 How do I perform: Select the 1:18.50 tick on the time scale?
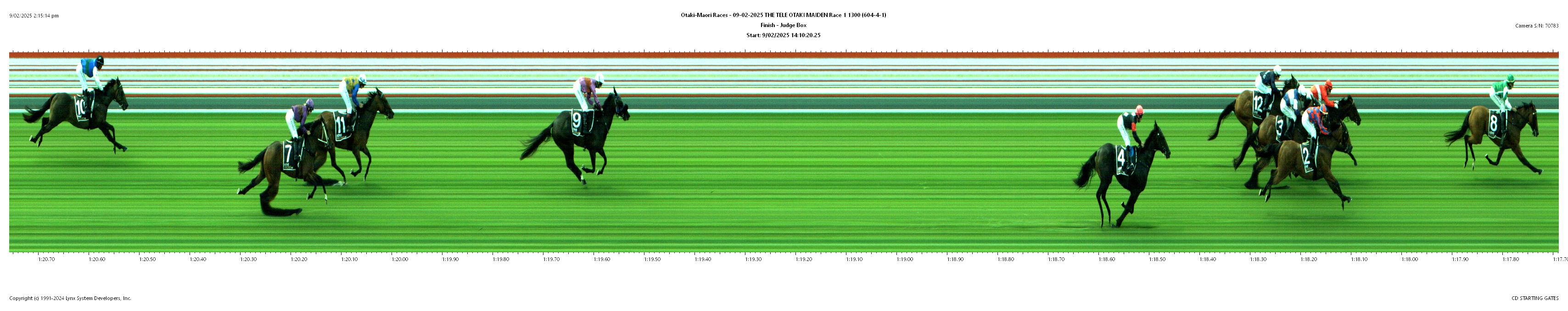coord(1157,259)
